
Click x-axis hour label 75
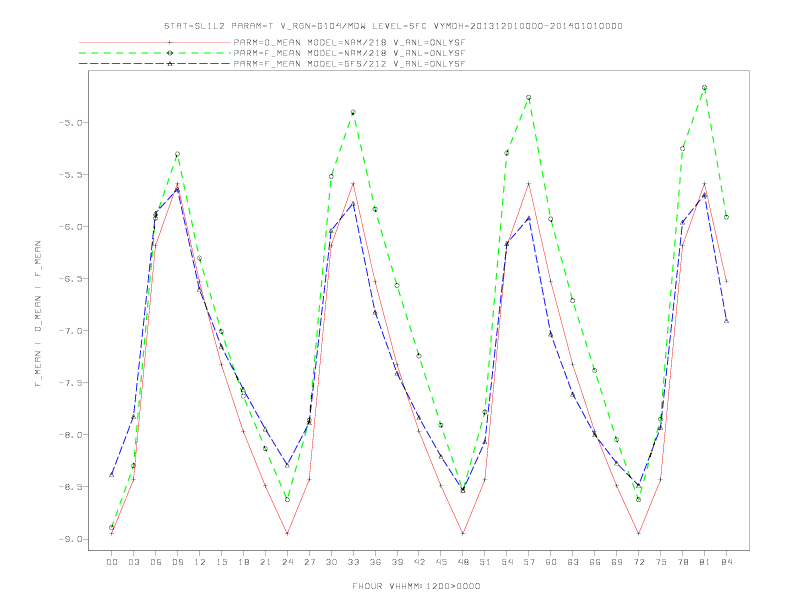[x=661, y=562]
